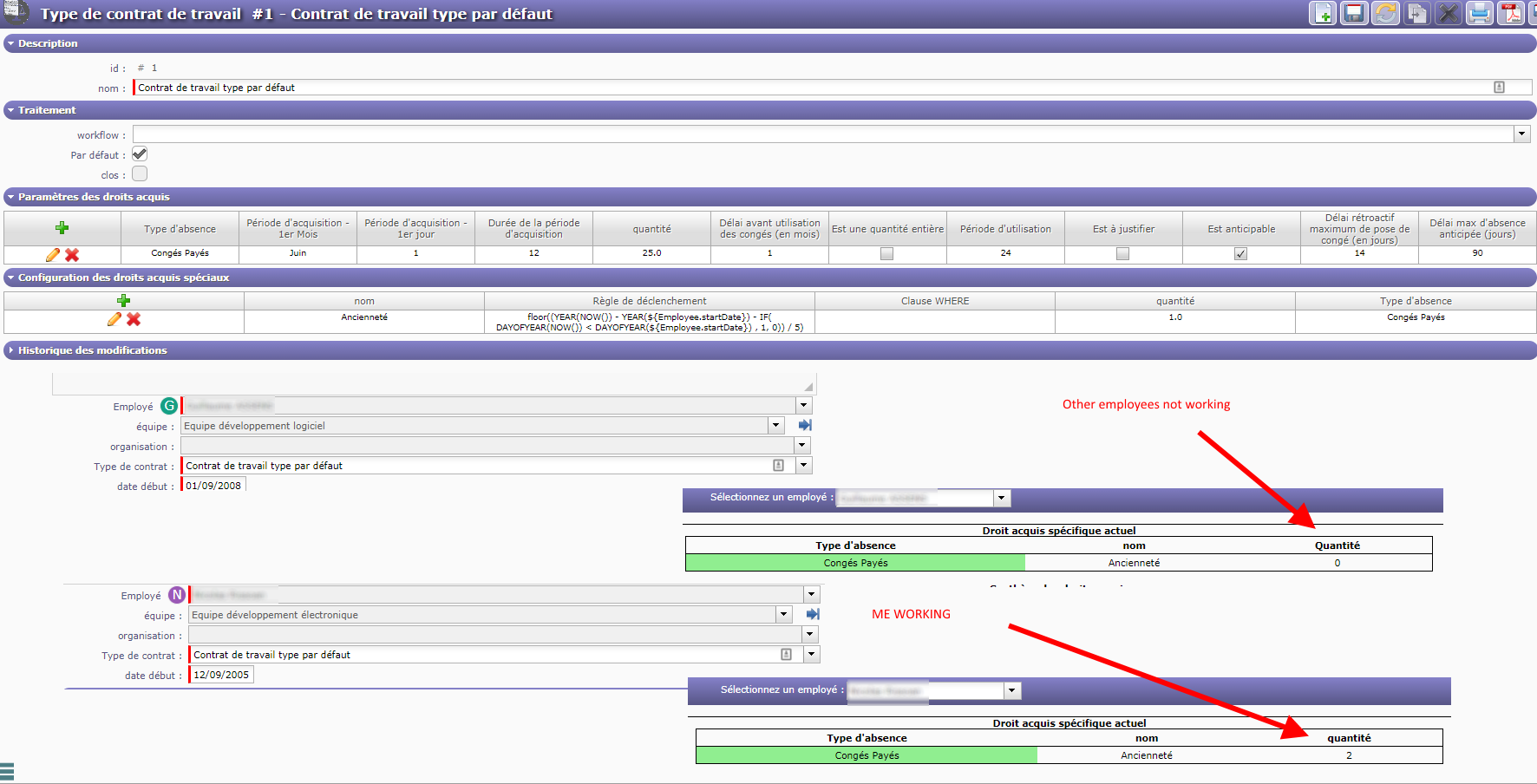Open the workflow dropdown list
This screenshot has width=1537, height=784.
1521,134
